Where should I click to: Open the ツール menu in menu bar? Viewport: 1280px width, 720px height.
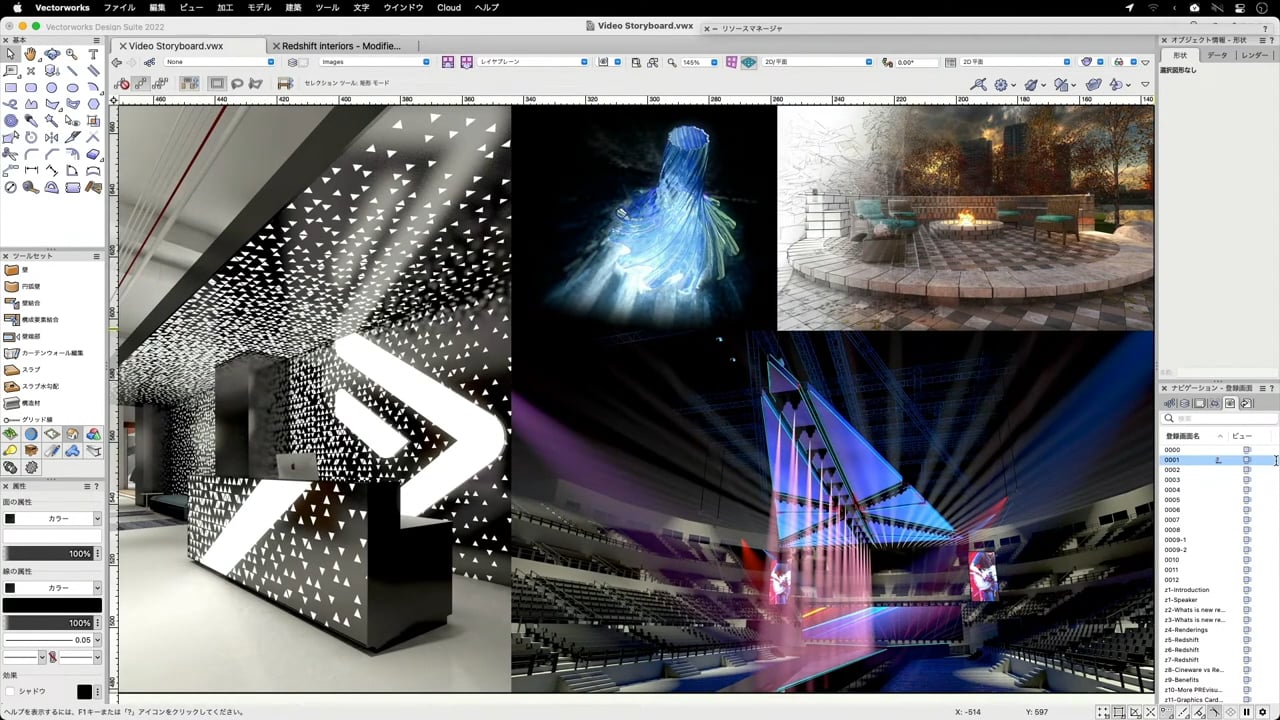coord(327,7)
